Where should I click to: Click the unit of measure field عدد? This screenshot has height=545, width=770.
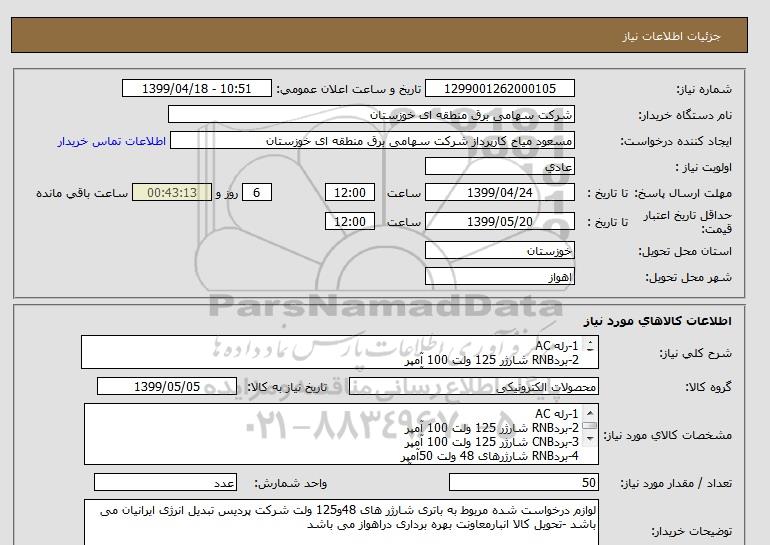(x=165, y=482)
